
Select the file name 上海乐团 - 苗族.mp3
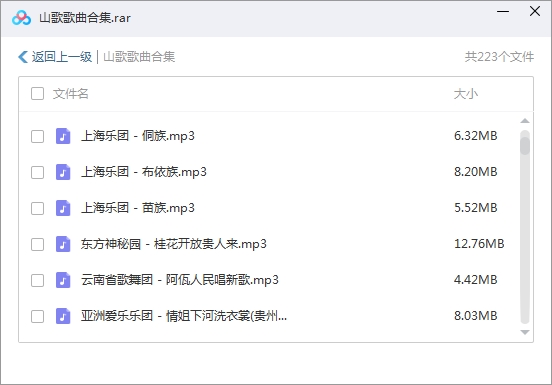point(138,208)
